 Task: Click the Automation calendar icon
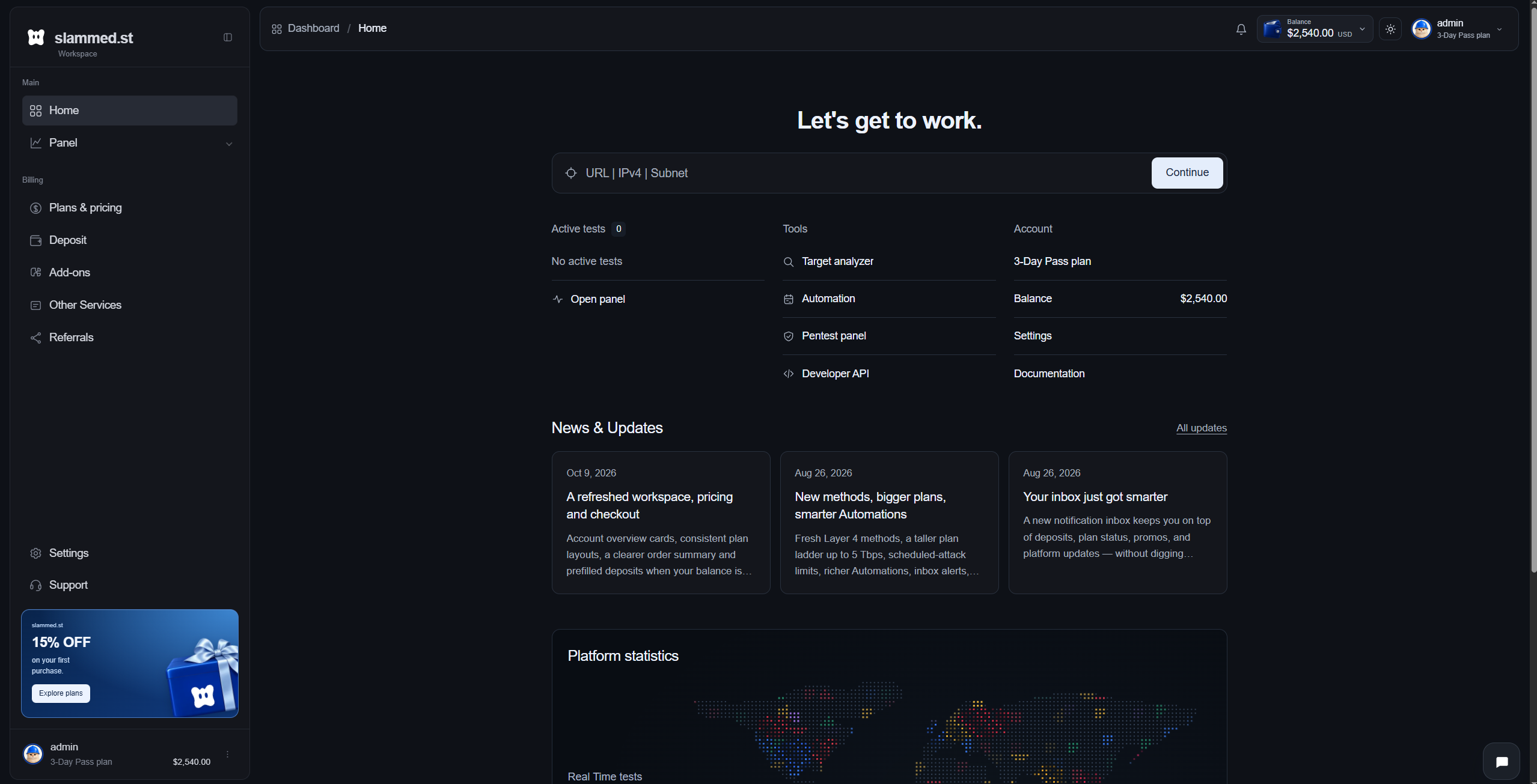tap(789, 299)
